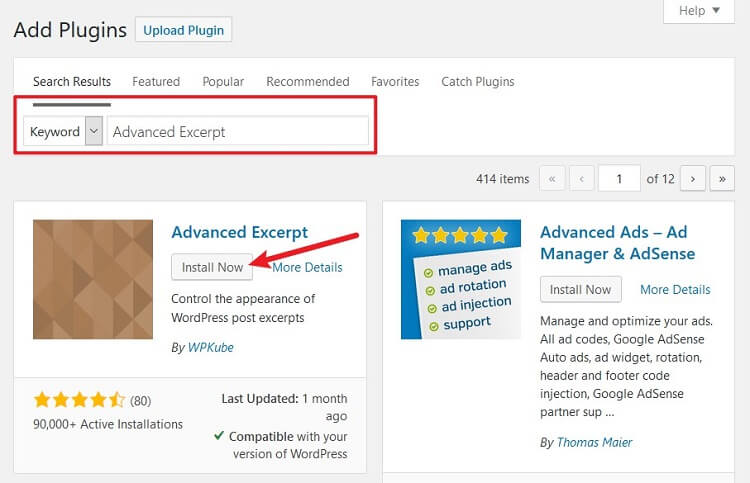
Task: Click the Upload Plugin button
Action: [x=184, y=30]
